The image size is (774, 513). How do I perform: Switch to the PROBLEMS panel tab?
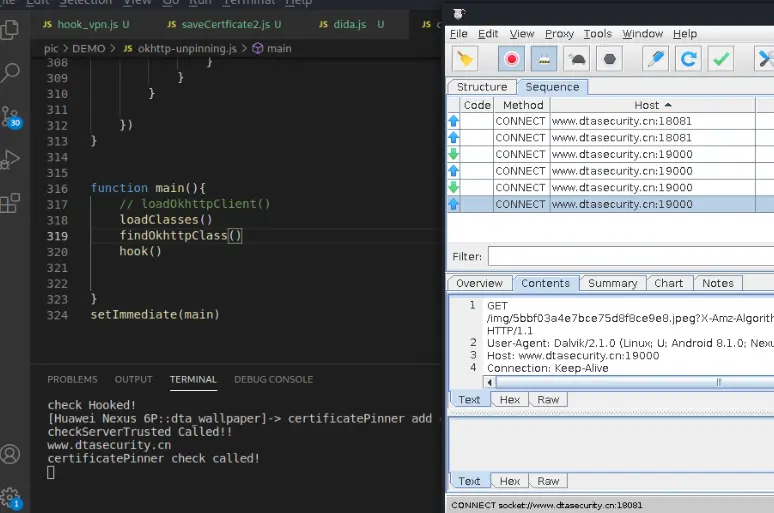72,379
